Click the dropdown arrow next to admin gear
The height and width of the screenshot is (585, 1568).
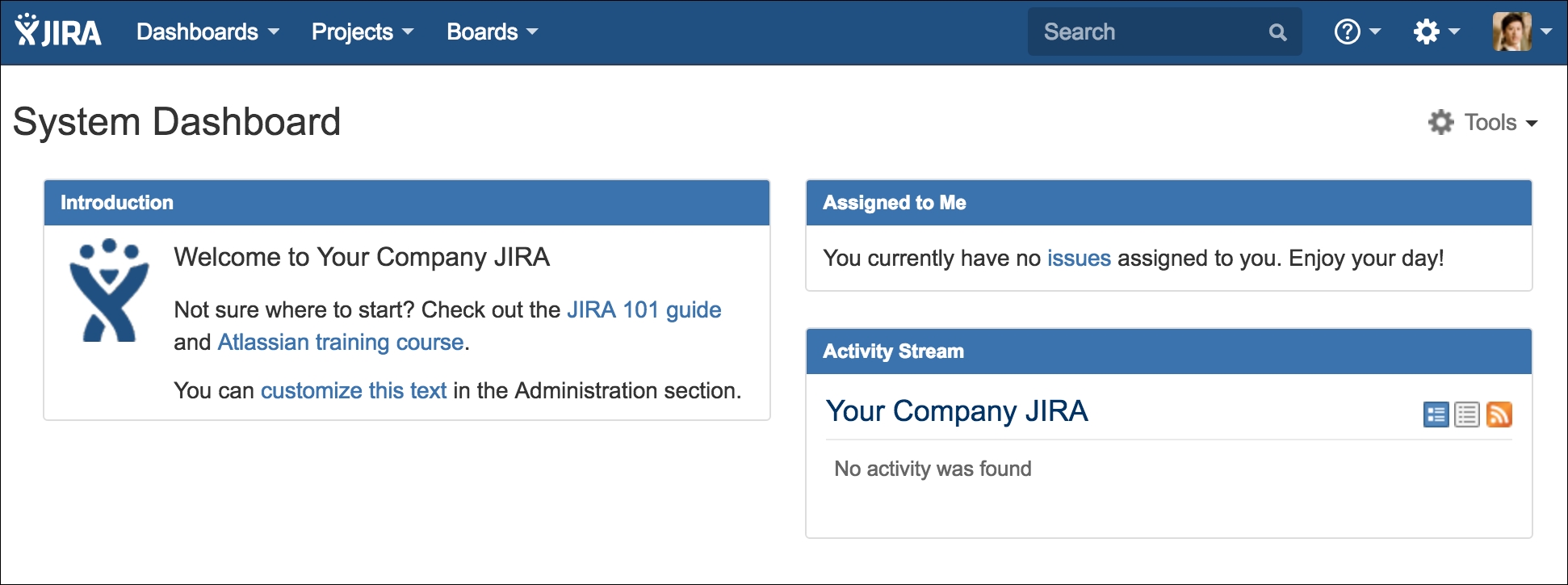pos(1454,32)
